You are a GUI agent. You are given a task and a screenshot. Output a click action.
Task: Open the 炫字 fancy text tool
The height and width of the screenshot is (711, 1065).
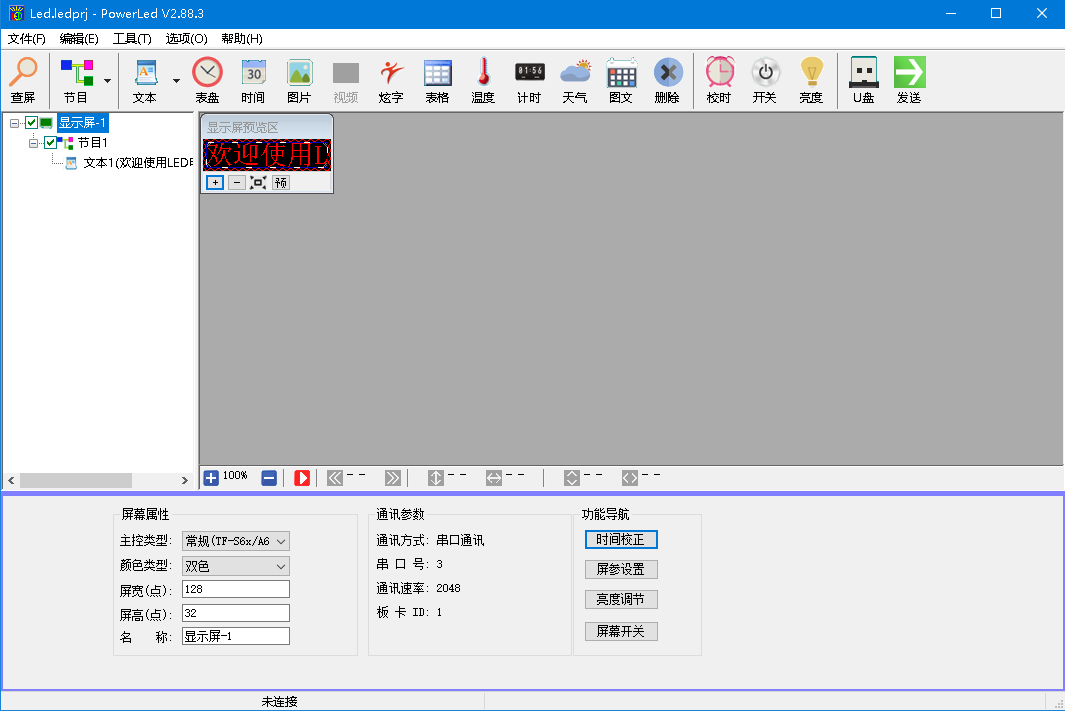pos(390,78)
